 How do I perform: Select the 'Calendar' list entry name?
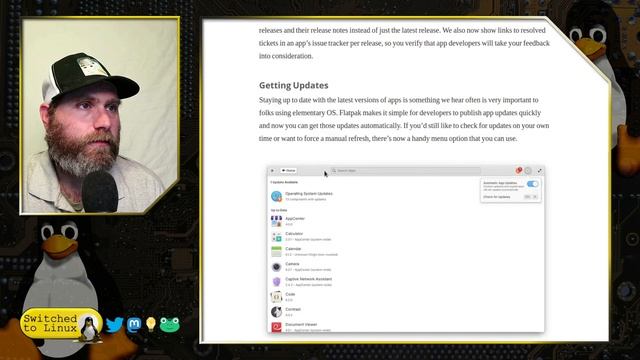point(293,249)
